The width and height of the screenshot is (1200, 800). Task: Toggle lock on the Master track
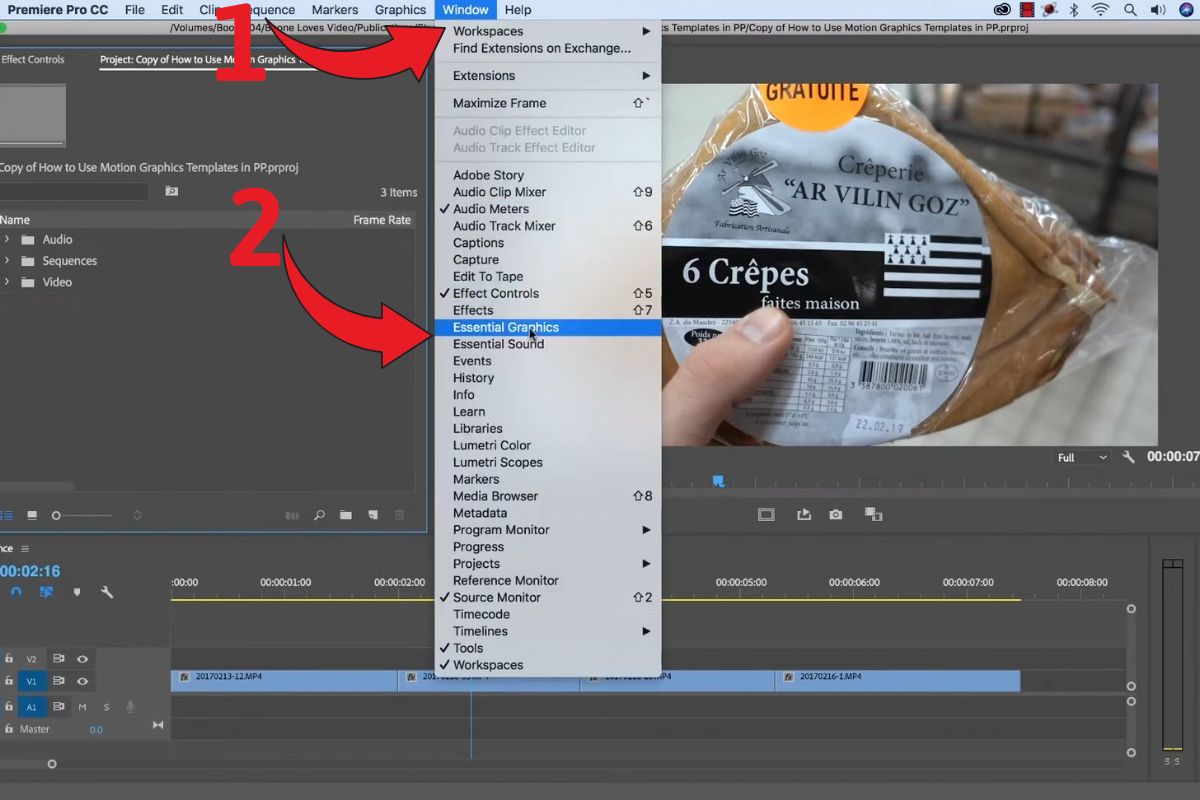pyautogui.click(x=9, y=729)
